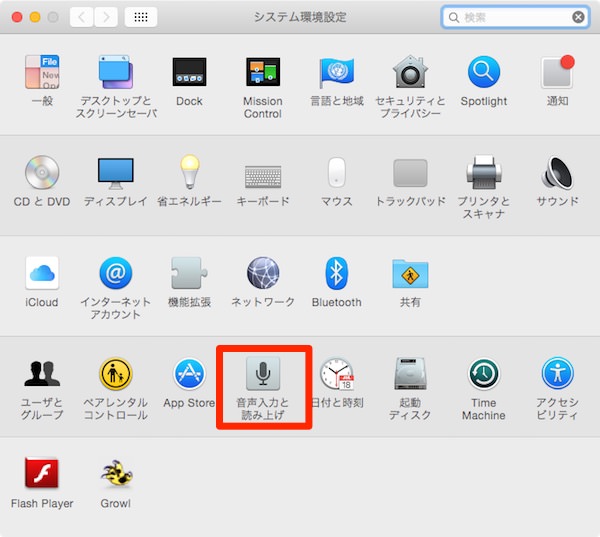Open インターネットアカウント preferences

tap(116, 273)
